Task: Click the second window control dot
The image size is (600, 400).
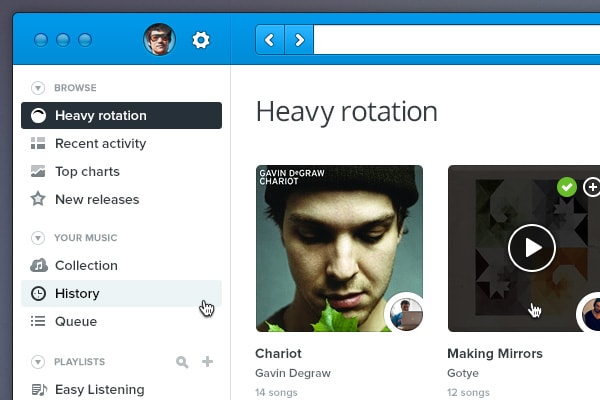Action: [x=63, y=40]
